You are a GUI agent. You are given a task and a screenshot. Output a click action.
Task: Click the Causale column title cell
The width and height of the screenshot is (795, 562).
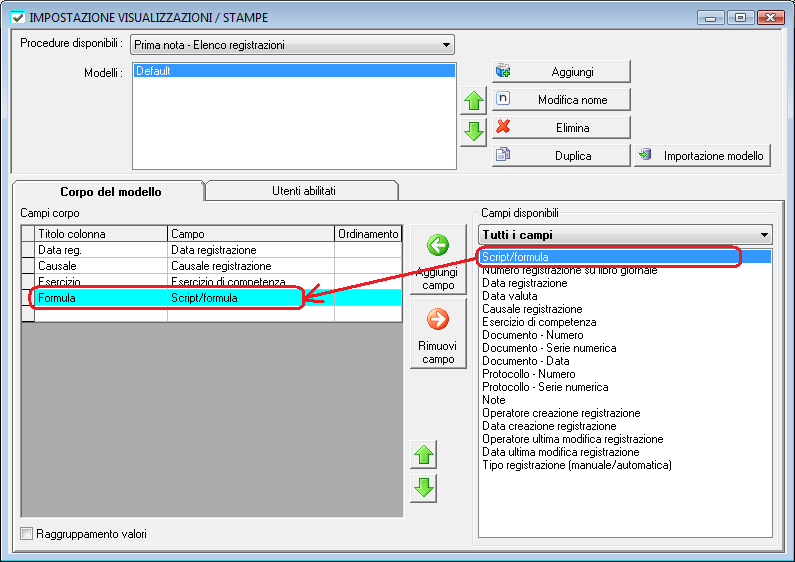pyautogui.click(x=101, y=266)
